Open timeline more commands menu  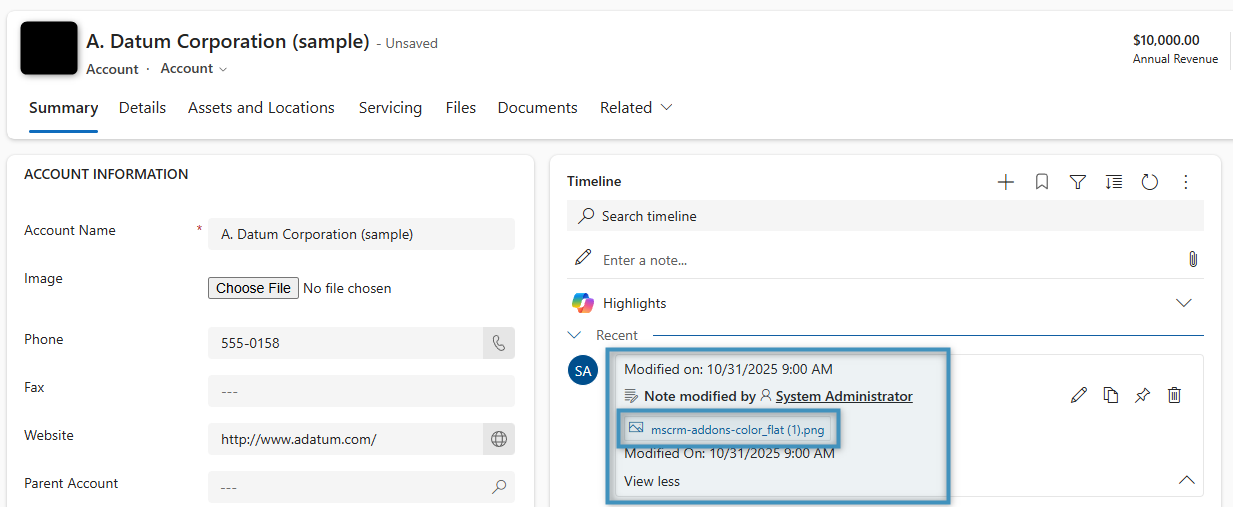click(1186, 182)
